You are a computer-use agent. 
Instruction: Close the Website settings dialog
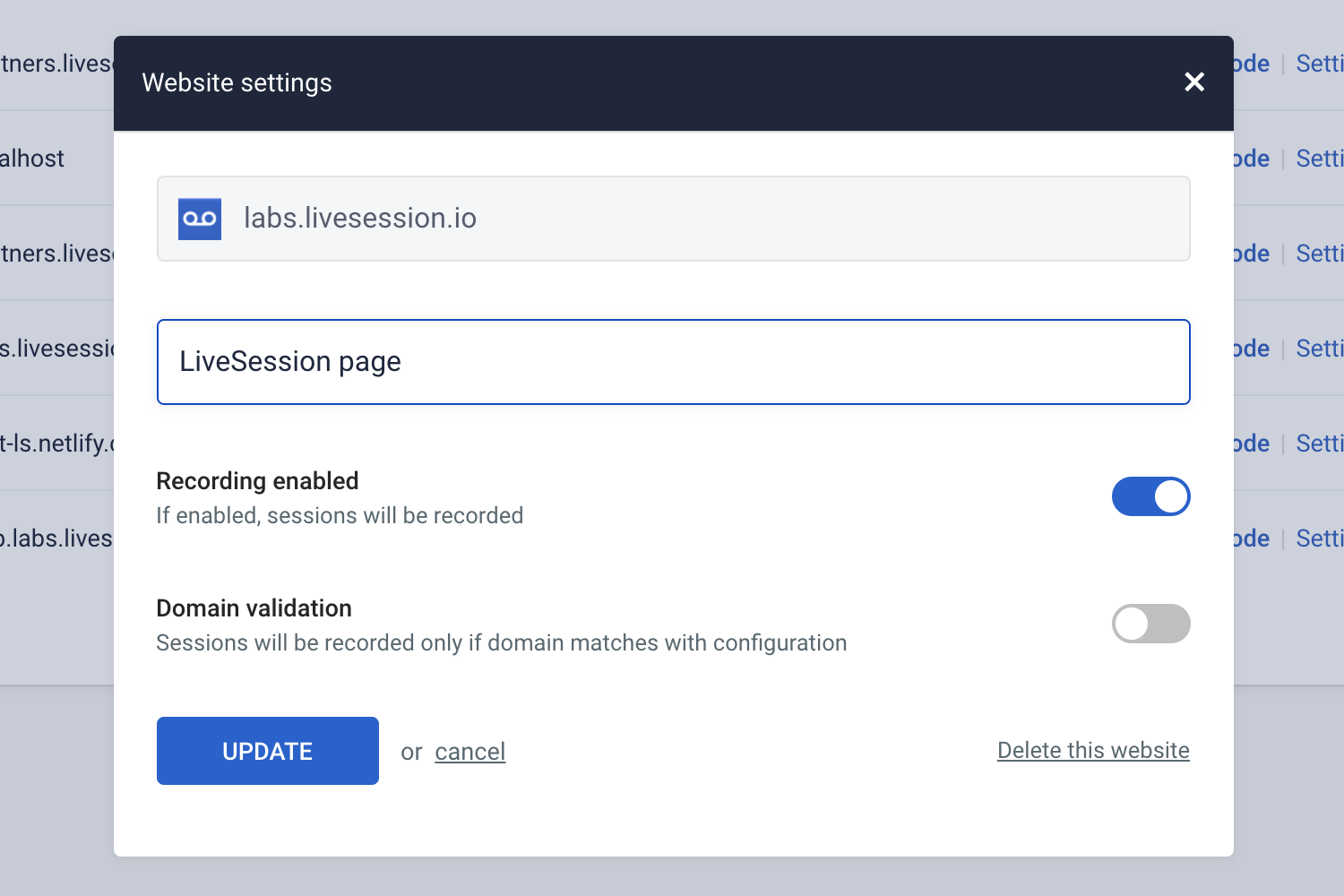click(1193, 82)
